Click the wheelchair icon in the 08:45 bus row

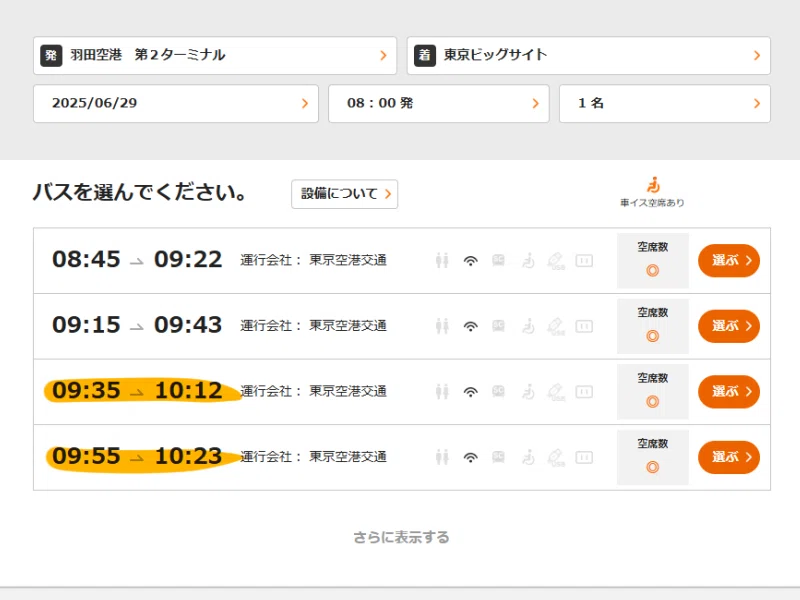click(x=528, y=261)
